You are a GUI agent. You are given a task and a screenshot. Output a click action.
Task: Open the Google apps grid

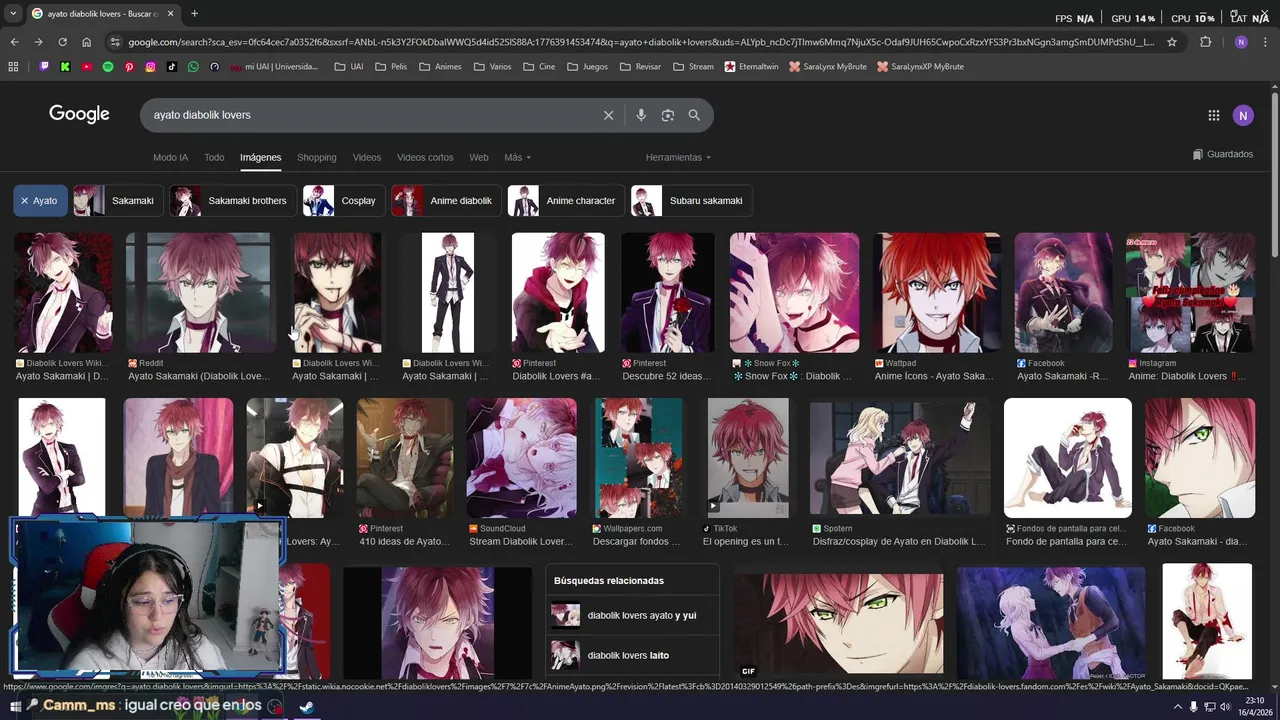coord(1214,115)
